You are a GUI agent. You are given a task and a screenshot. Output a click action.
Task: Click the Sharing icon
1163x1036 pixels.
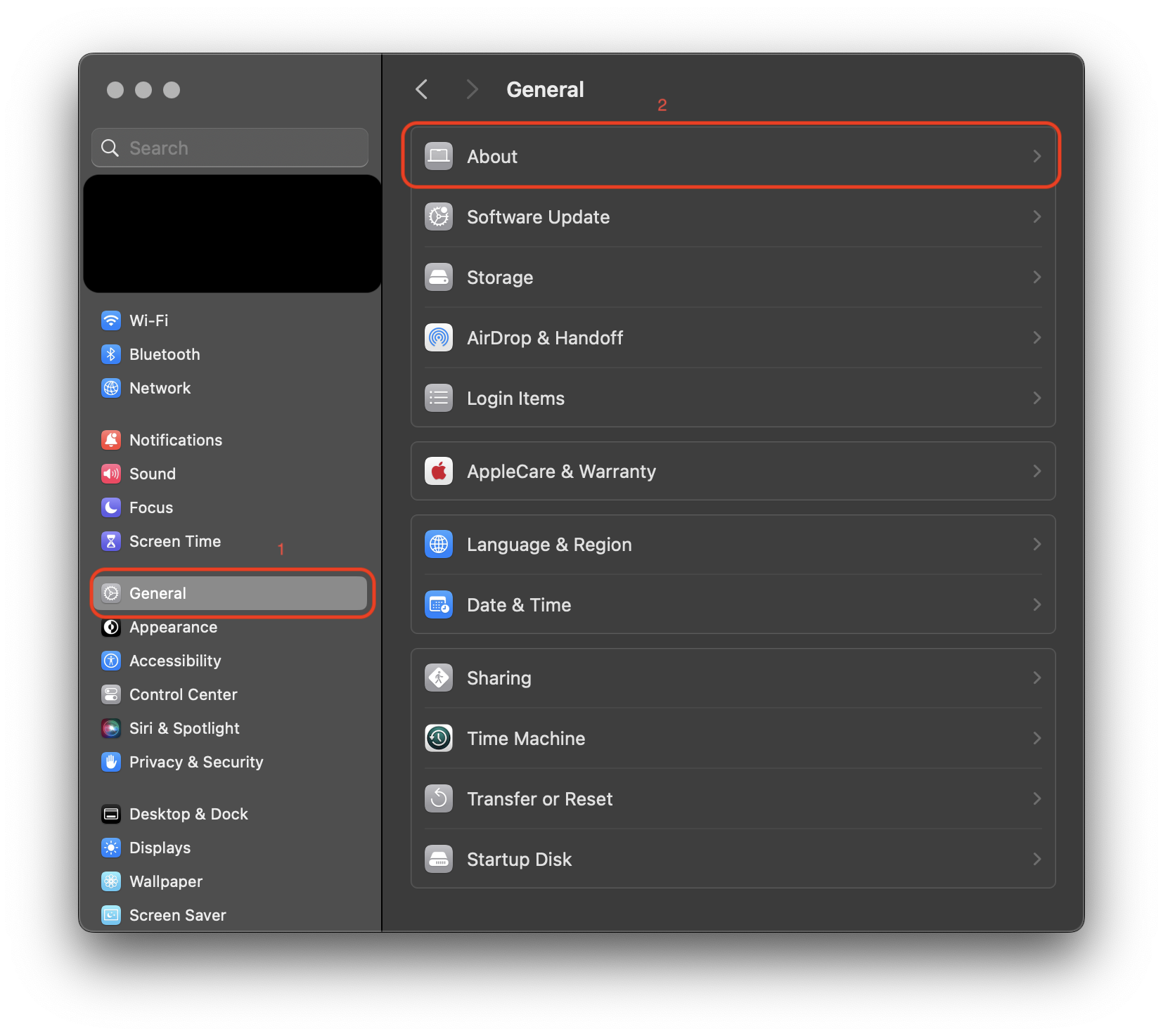(439, 678)
